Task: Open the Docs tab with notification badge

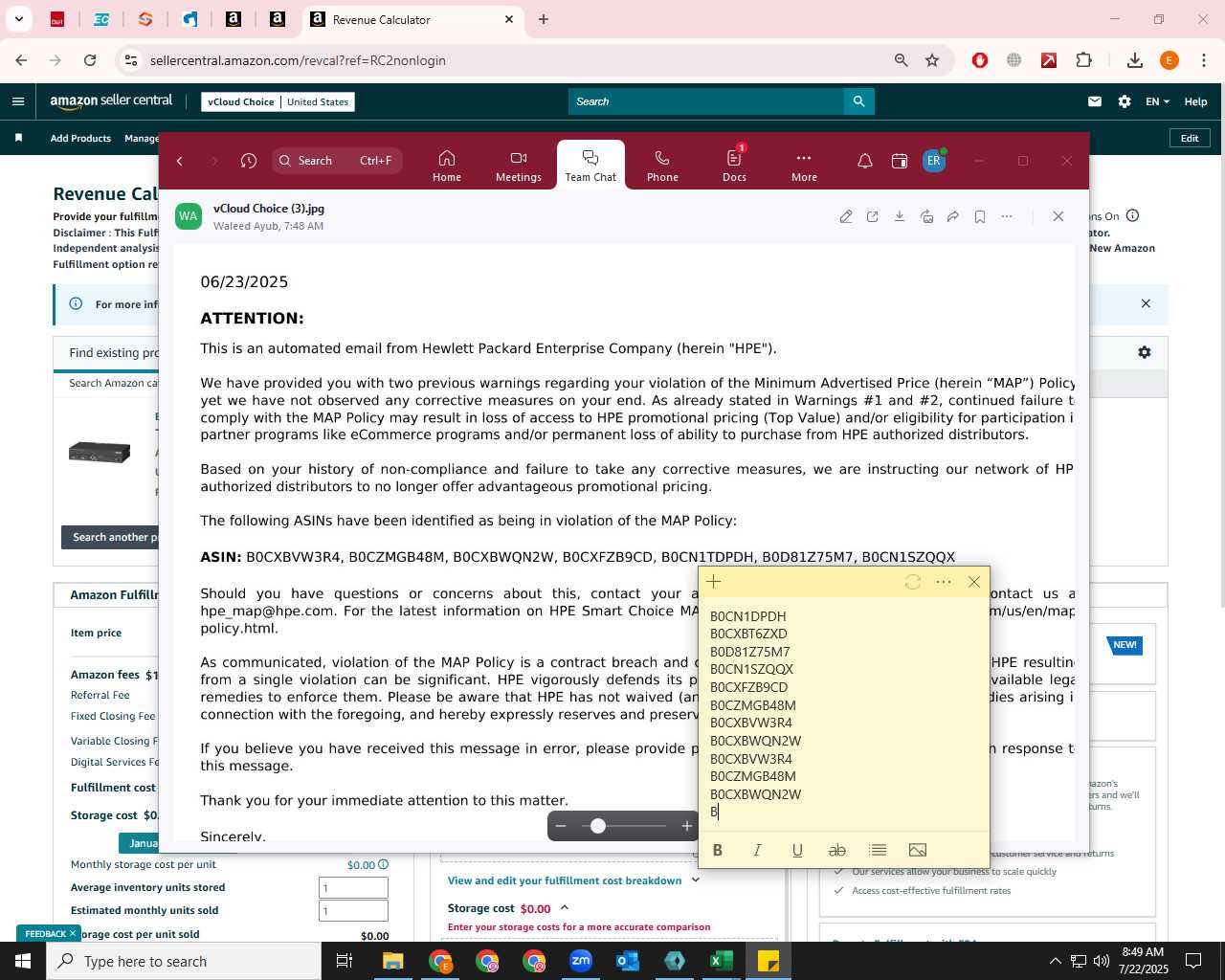Action: (734, 166)
